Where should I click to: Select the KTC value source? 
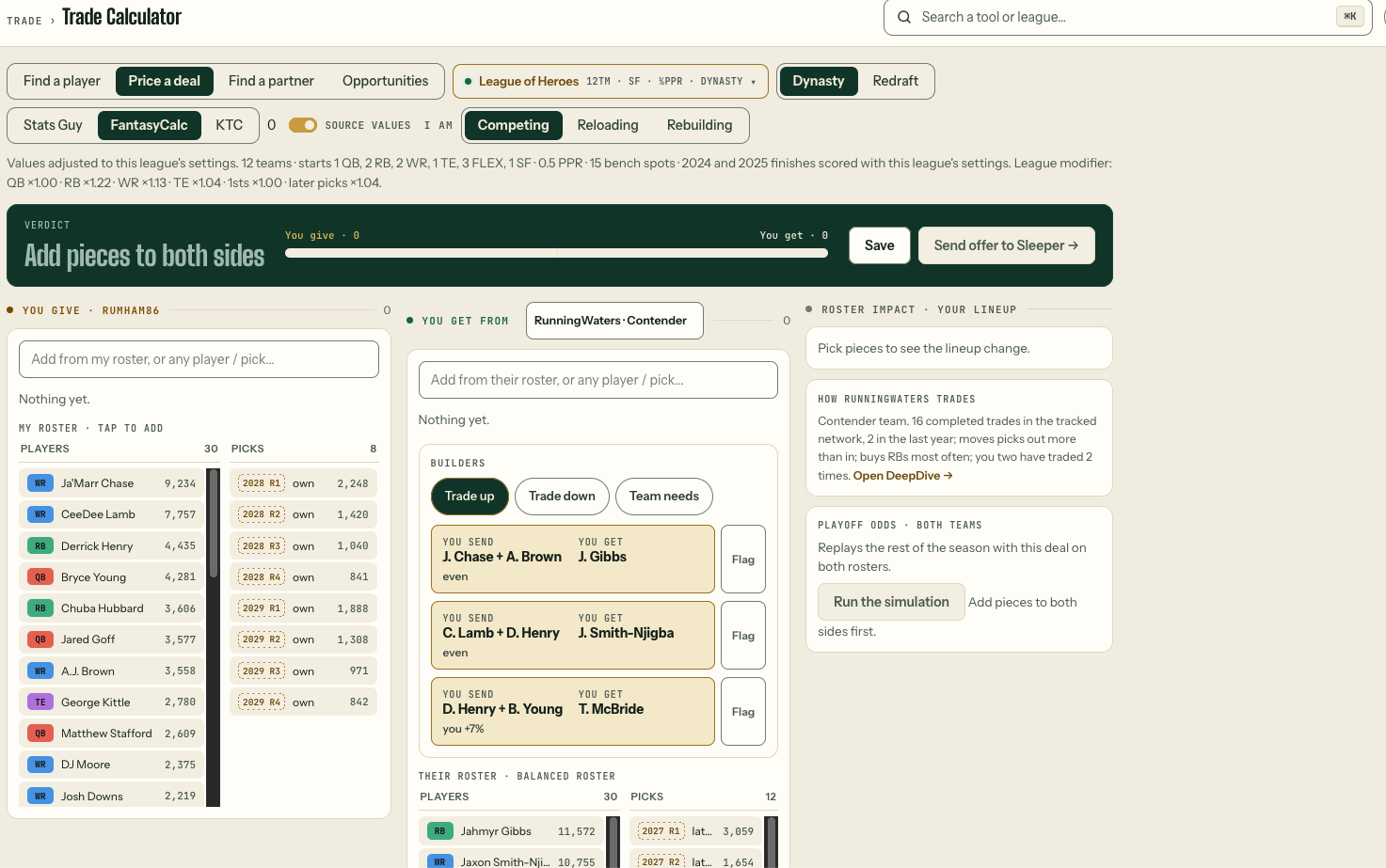[x=229, y=125]
